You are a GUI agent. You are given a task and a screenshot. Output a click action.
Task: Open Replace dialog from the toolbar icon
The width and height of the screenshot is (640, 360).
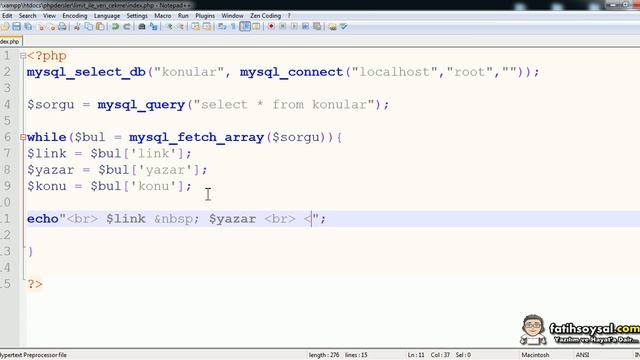coord(153,27)
